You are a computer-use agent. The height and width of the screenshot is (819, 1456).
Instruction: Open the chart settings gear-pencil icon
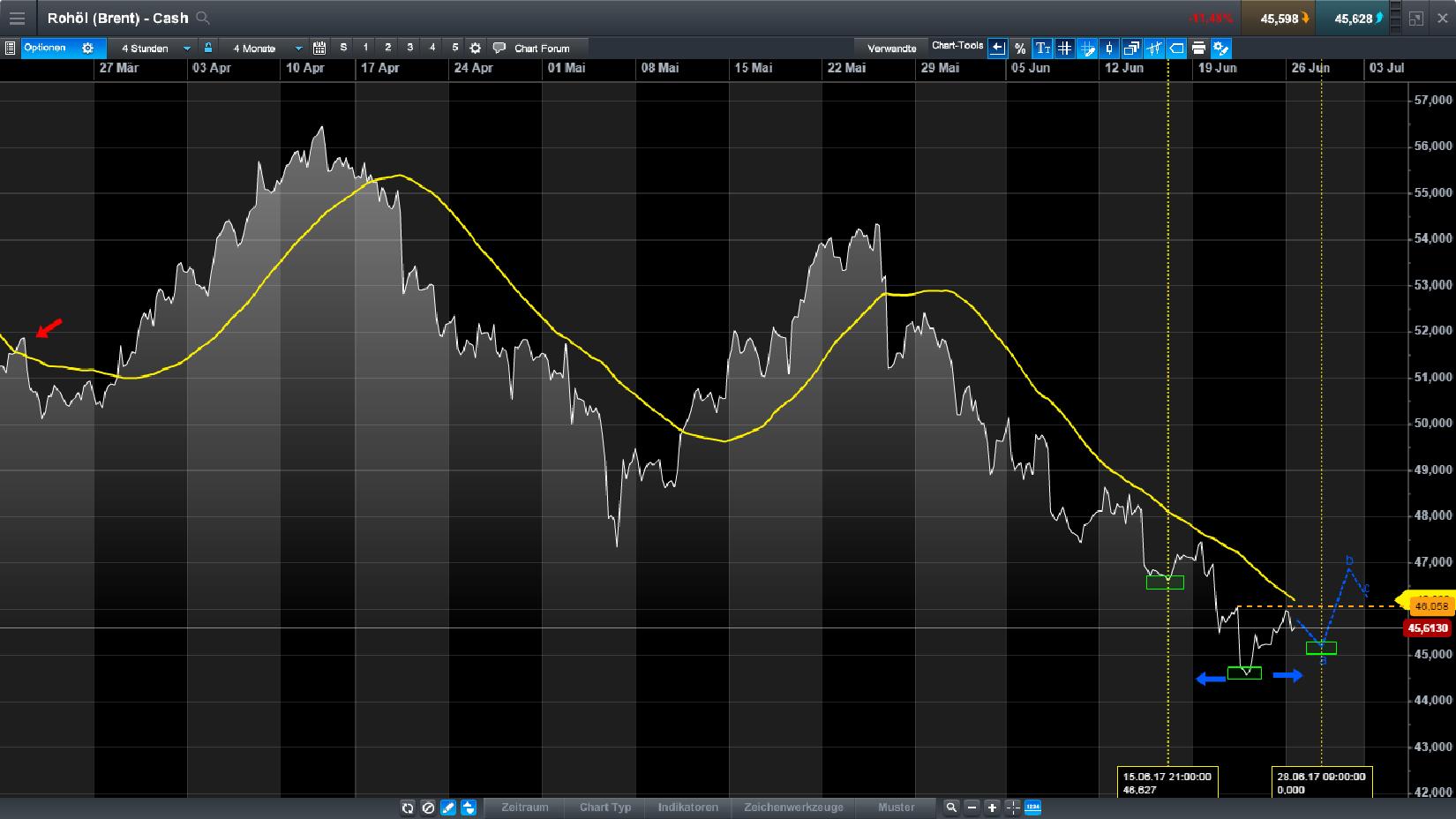(1220, 49)
